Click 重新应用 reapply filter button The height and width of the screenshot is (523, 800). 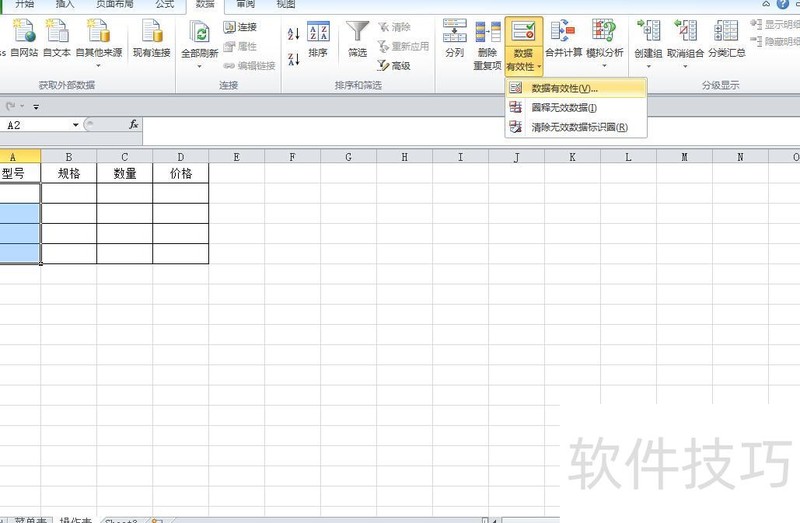[403, 46]
